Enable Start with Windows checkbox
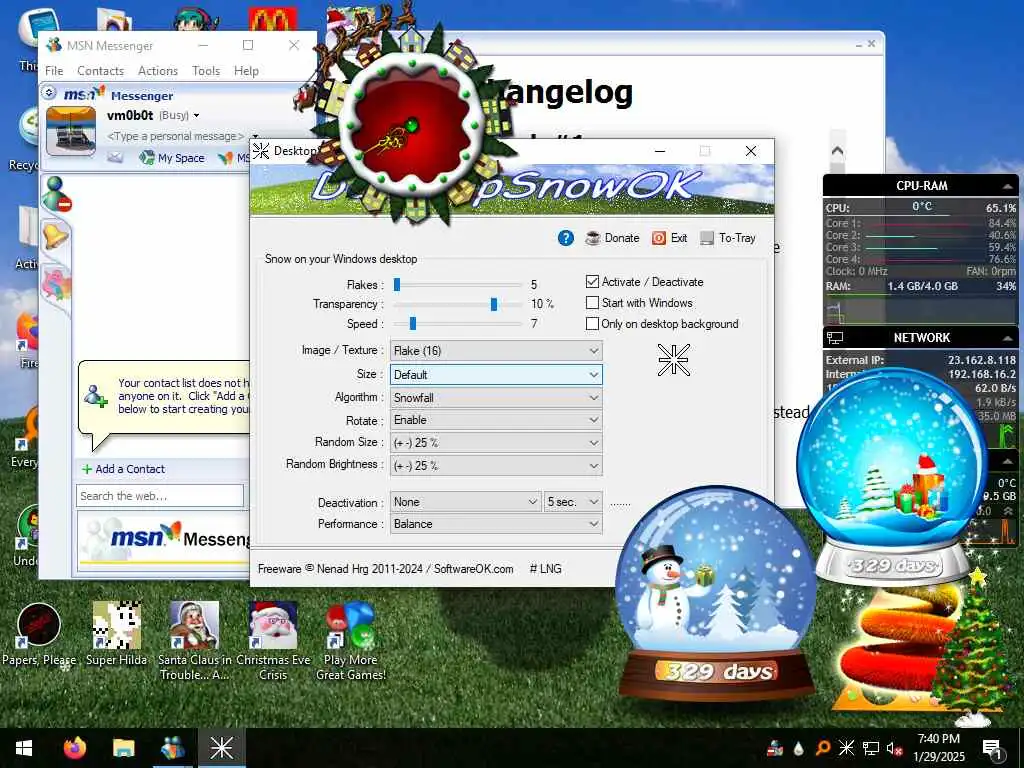The height and width of the screenshot is (768, 1024). (592, 302)
